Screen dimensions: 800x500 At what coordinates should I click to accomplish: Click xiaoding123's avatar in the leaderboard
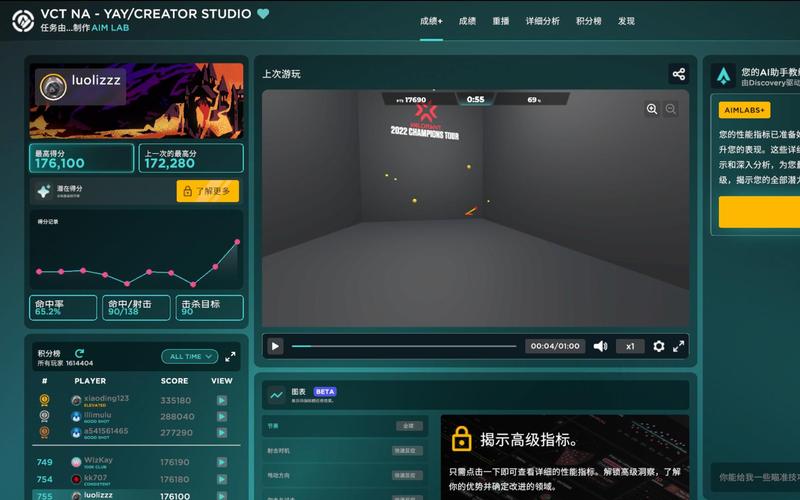(76, 401)
